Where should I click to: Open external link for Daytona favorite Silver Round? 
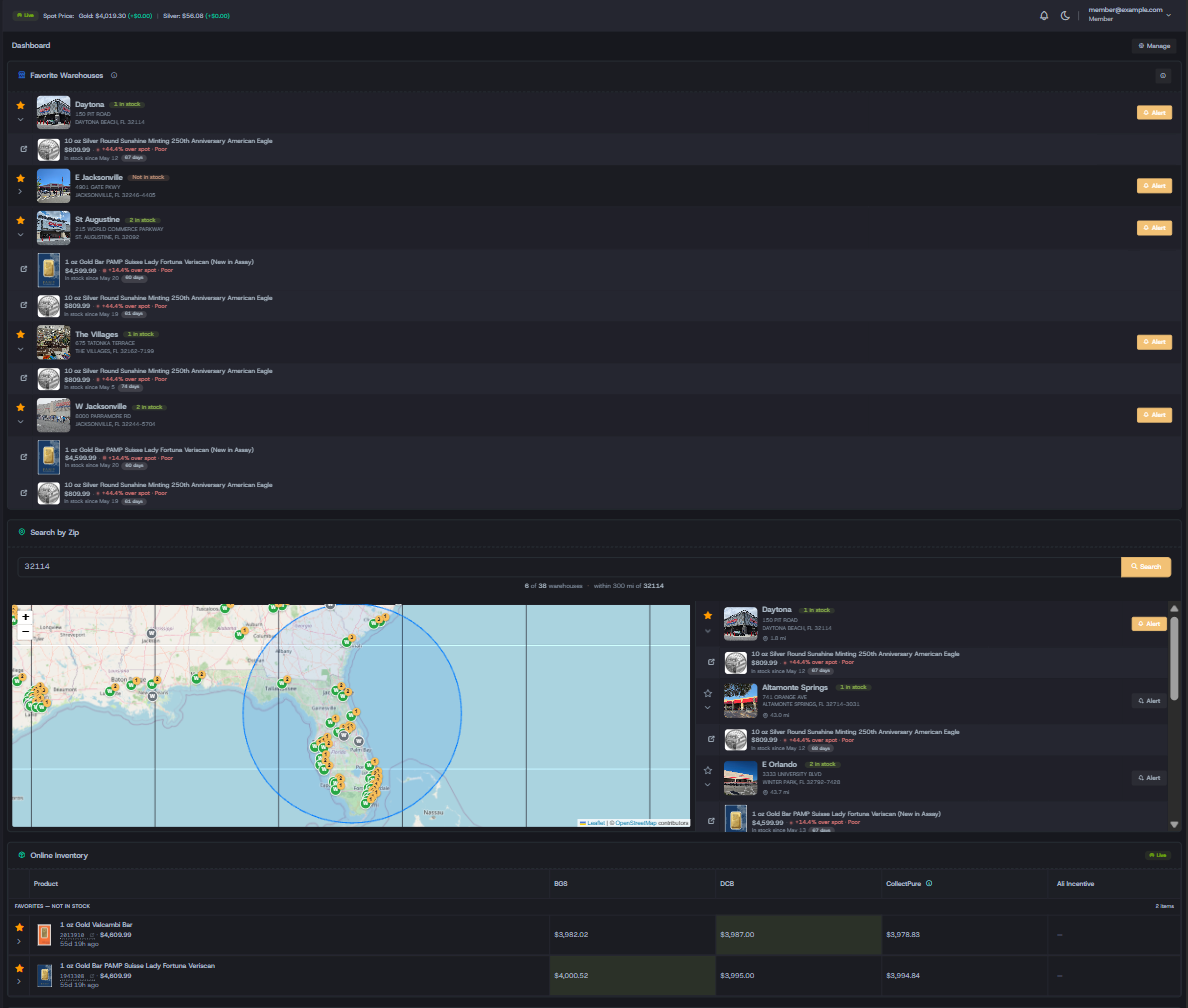[x=23, y=149]
